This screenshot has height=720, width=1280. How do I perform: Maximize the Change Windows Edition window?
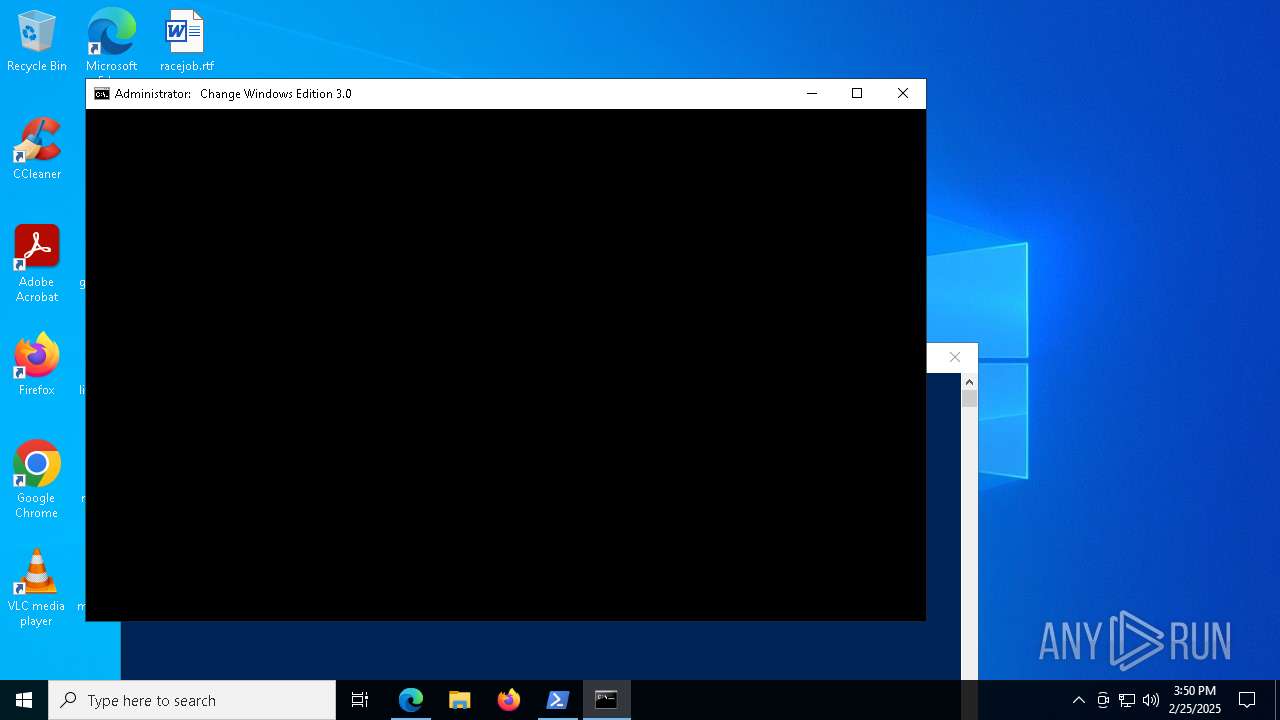pyautogui.click(x=857, y=94)
